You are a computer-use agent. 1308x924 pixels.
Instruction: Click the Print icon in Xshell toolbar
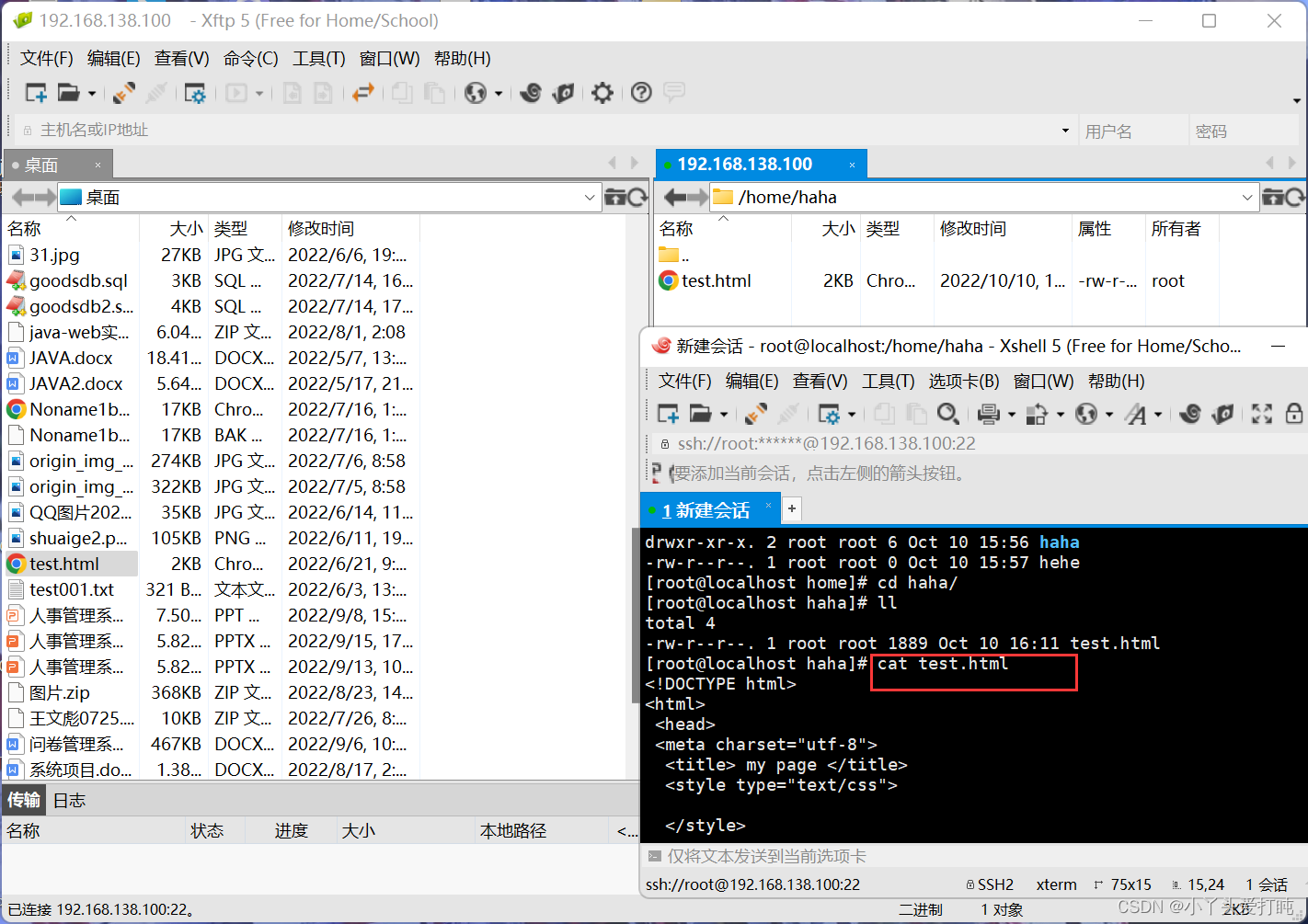pos(989,415)
